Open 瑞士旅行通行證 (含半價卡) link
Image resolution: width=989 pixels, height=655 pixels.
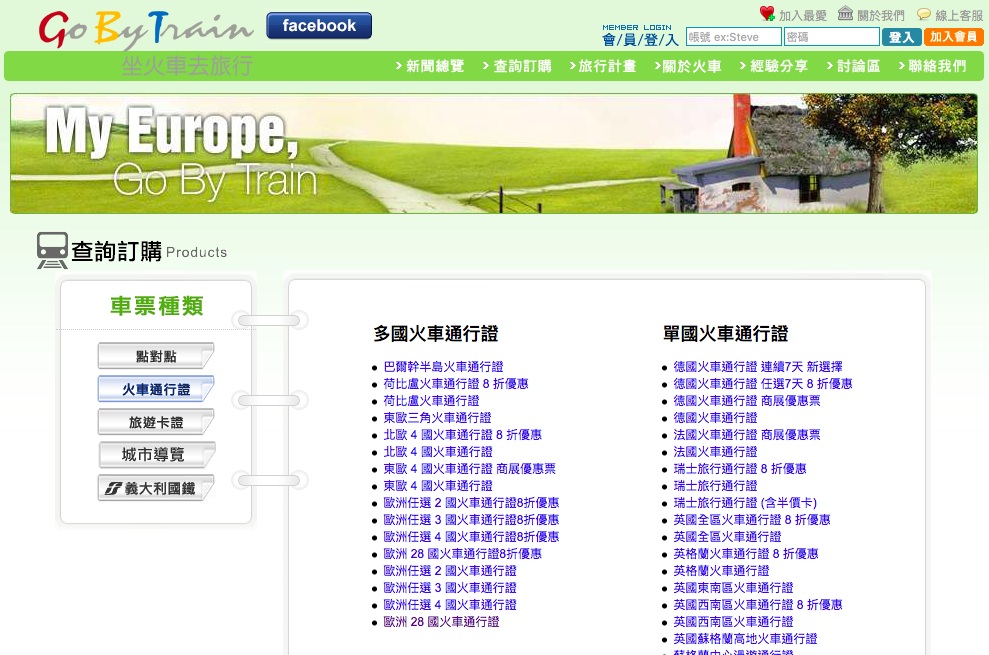tap(745, 503)
